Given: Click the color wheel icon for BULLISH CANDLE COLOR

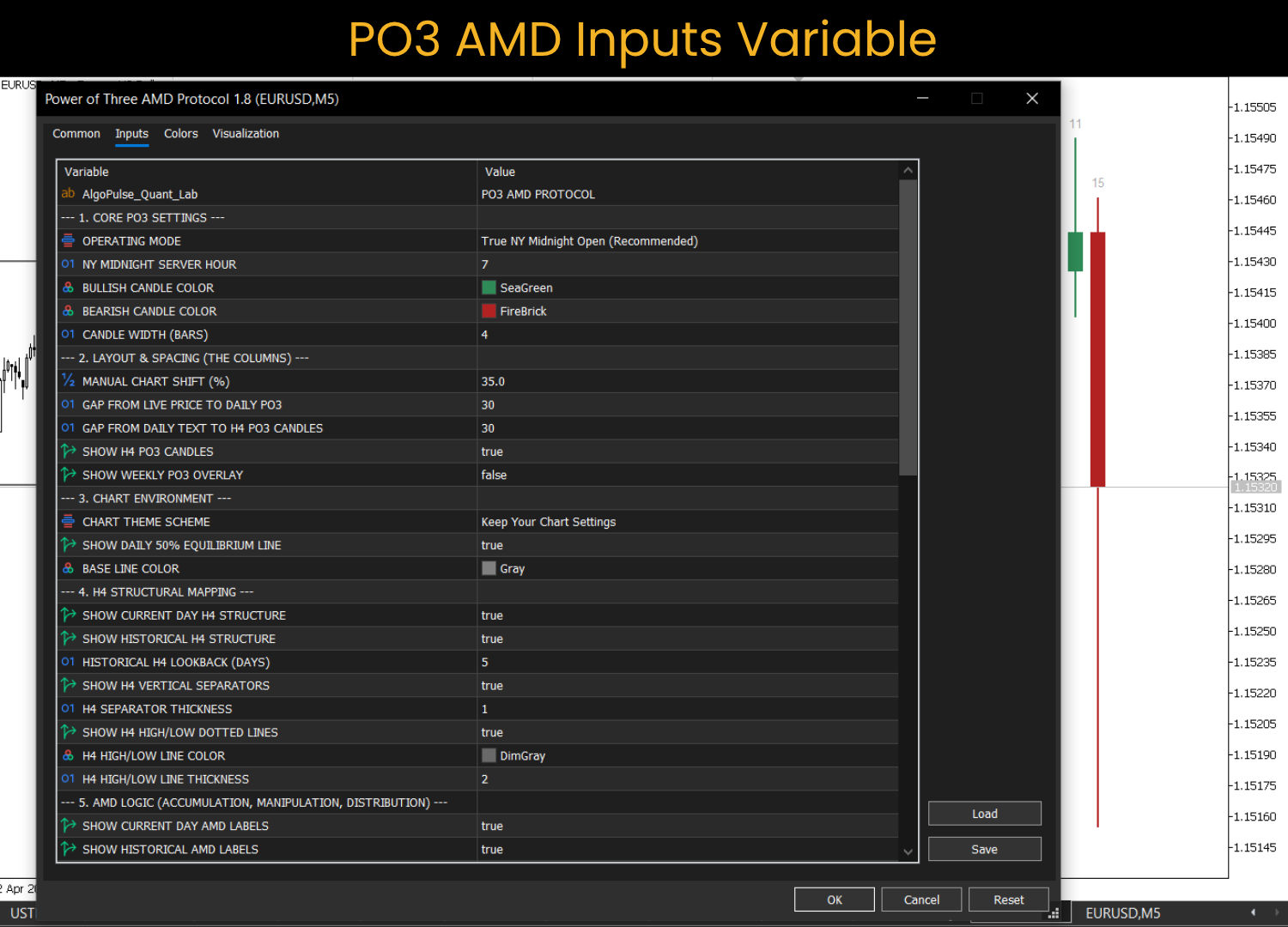Looking at the screenshot, I should 68,288.
